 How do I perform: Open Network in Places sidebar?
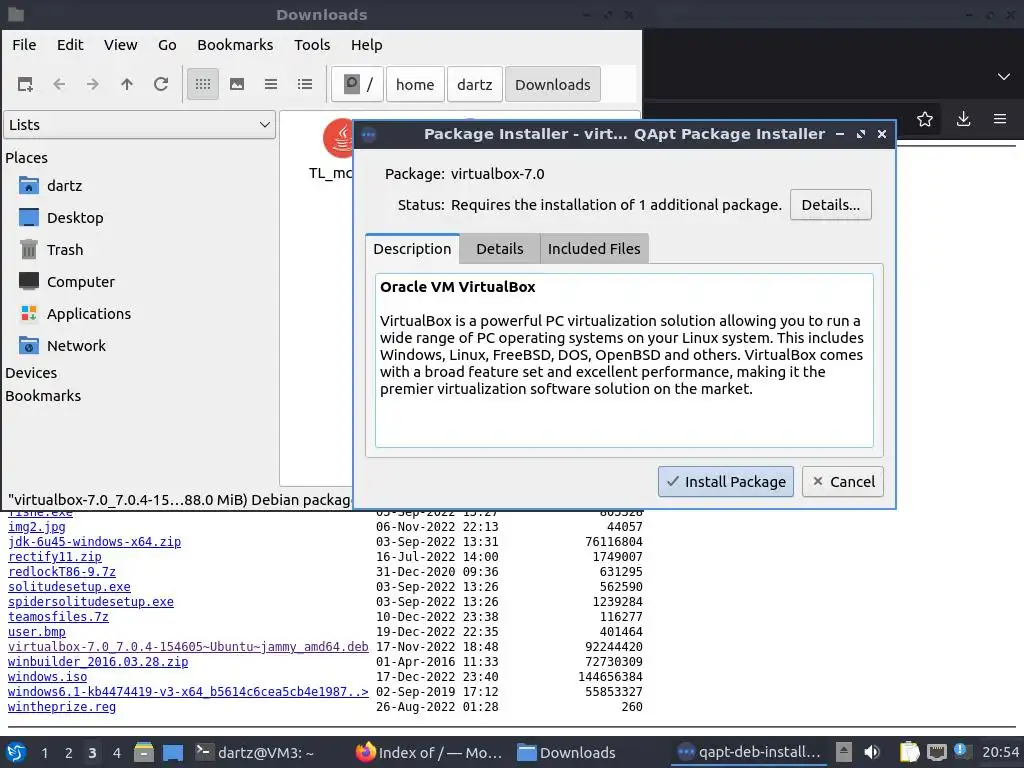click(76, 346)
